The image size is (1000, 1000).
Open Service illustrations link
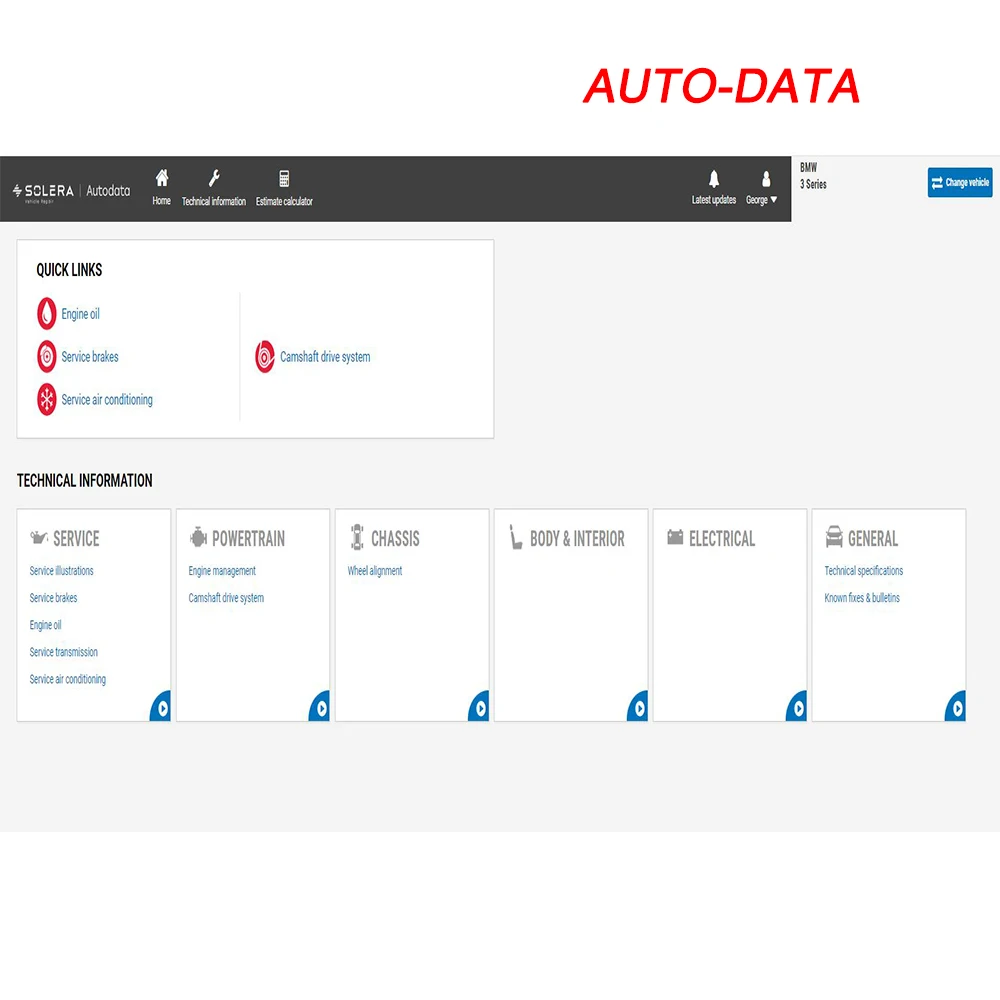click(61, 571)
